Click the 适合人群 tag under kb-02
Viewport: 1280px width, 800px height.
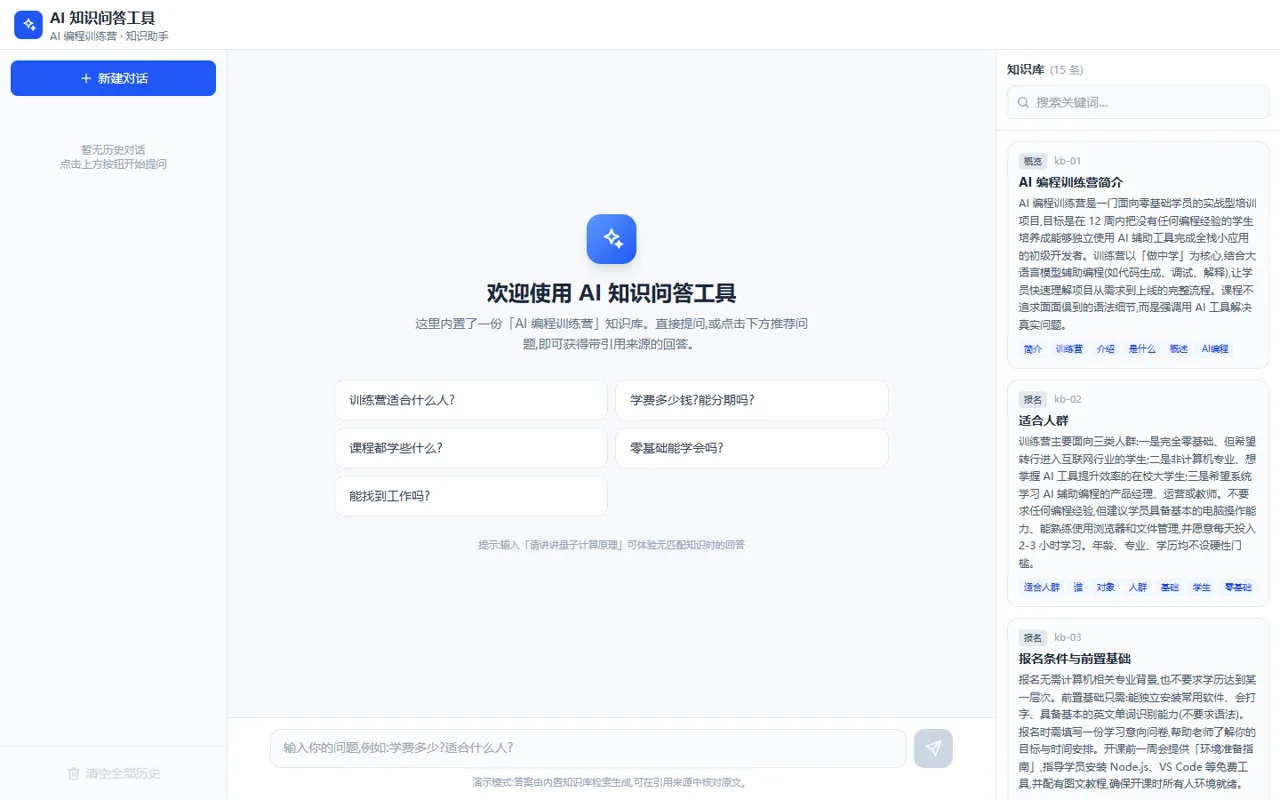pyautogui.click(x=1041, y=587)
